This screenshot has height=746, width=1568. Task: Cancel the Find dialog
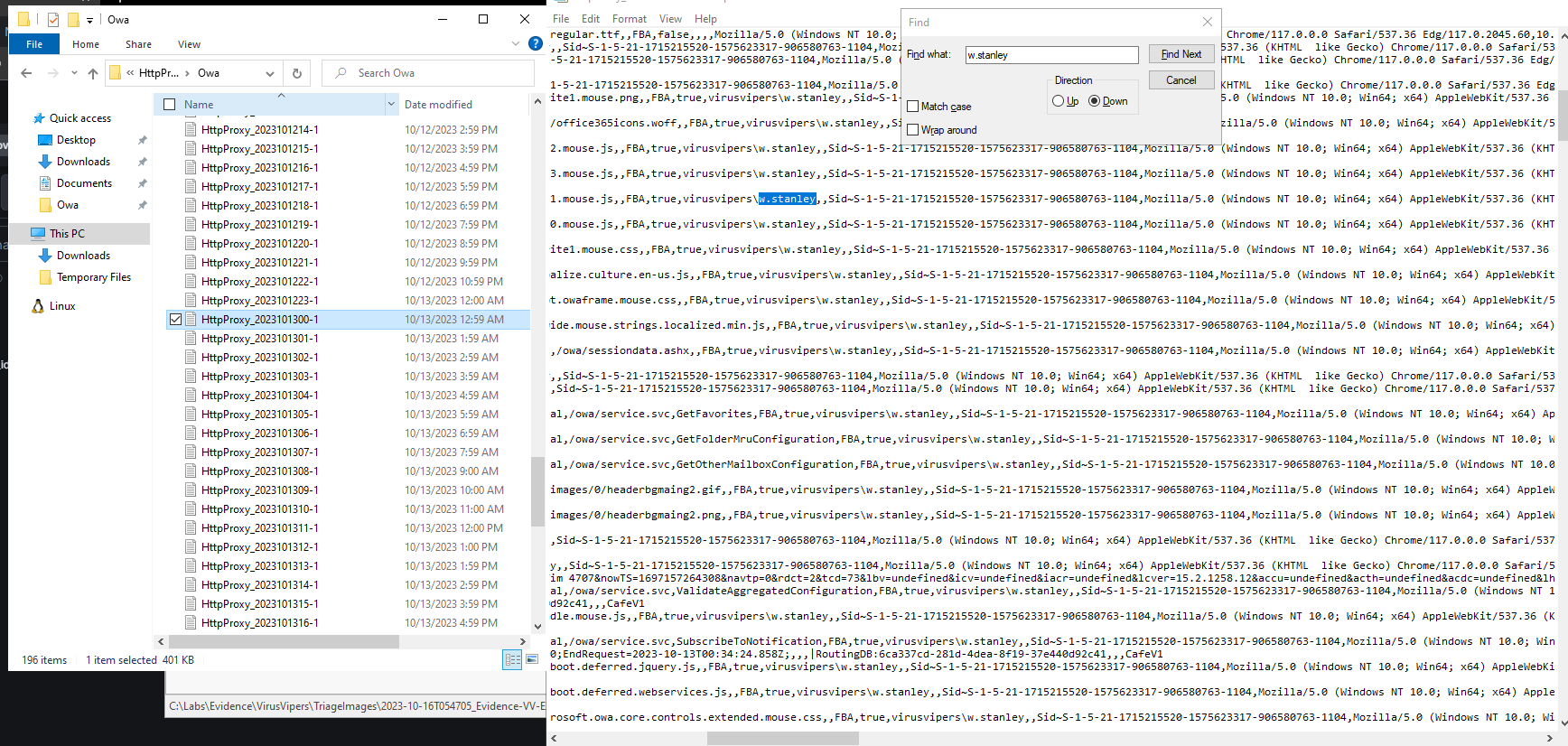[1181, 80]
